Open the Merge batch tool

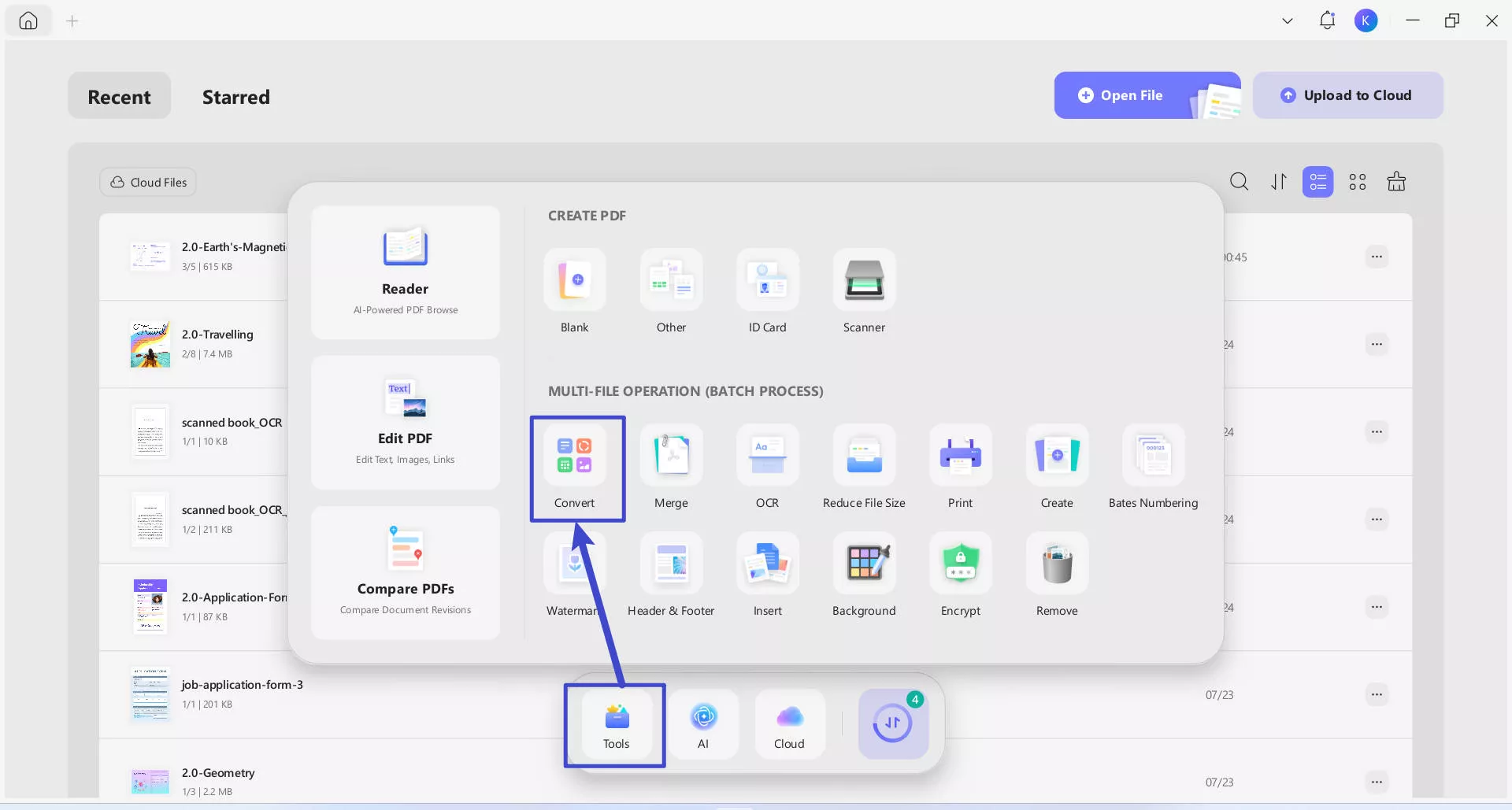pyautogui.click(x=671, y=455)
